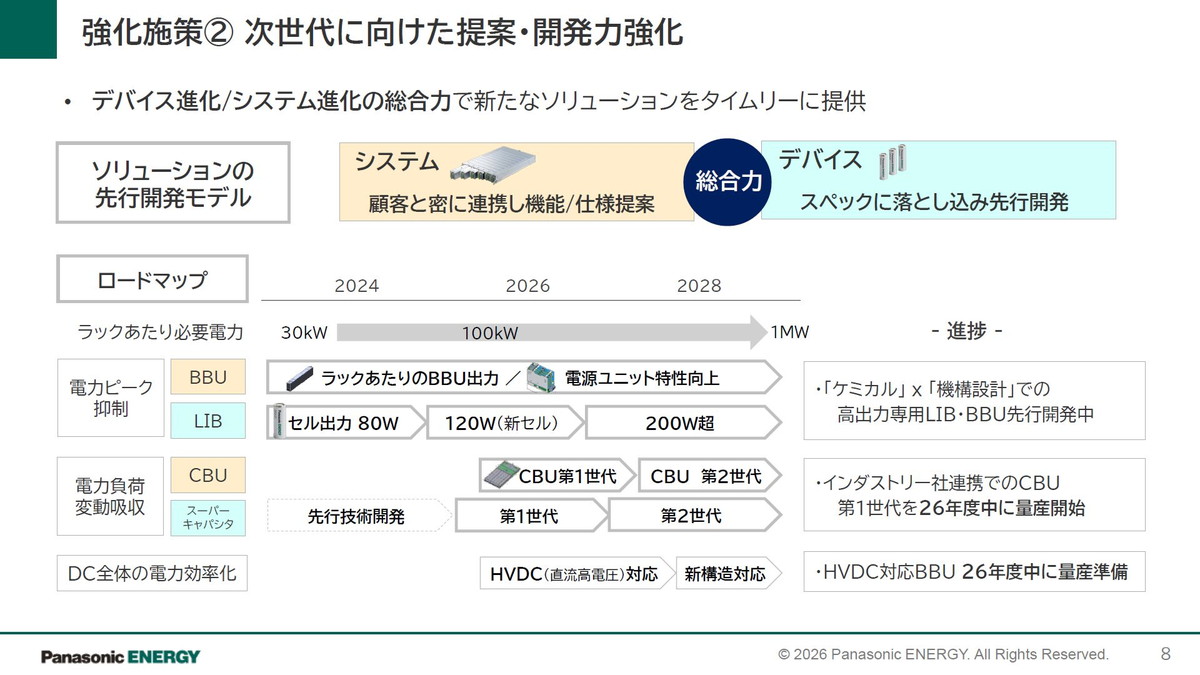1200x675 pixels.
Task: Click the 100kW label on gray arrow
Action: [490, 333]
